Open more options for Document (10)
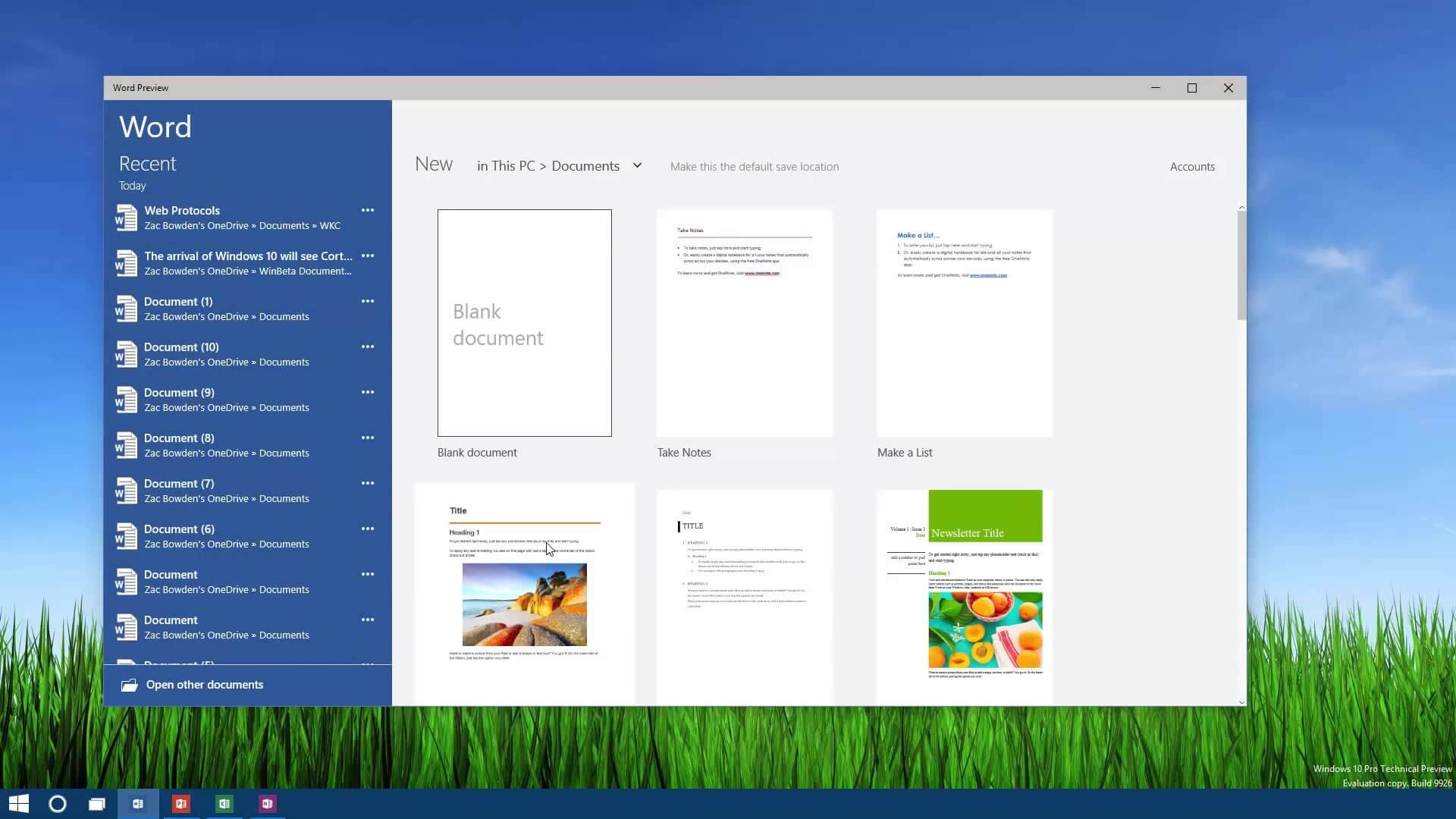The image size is (1456, 819). pos(368,347)
